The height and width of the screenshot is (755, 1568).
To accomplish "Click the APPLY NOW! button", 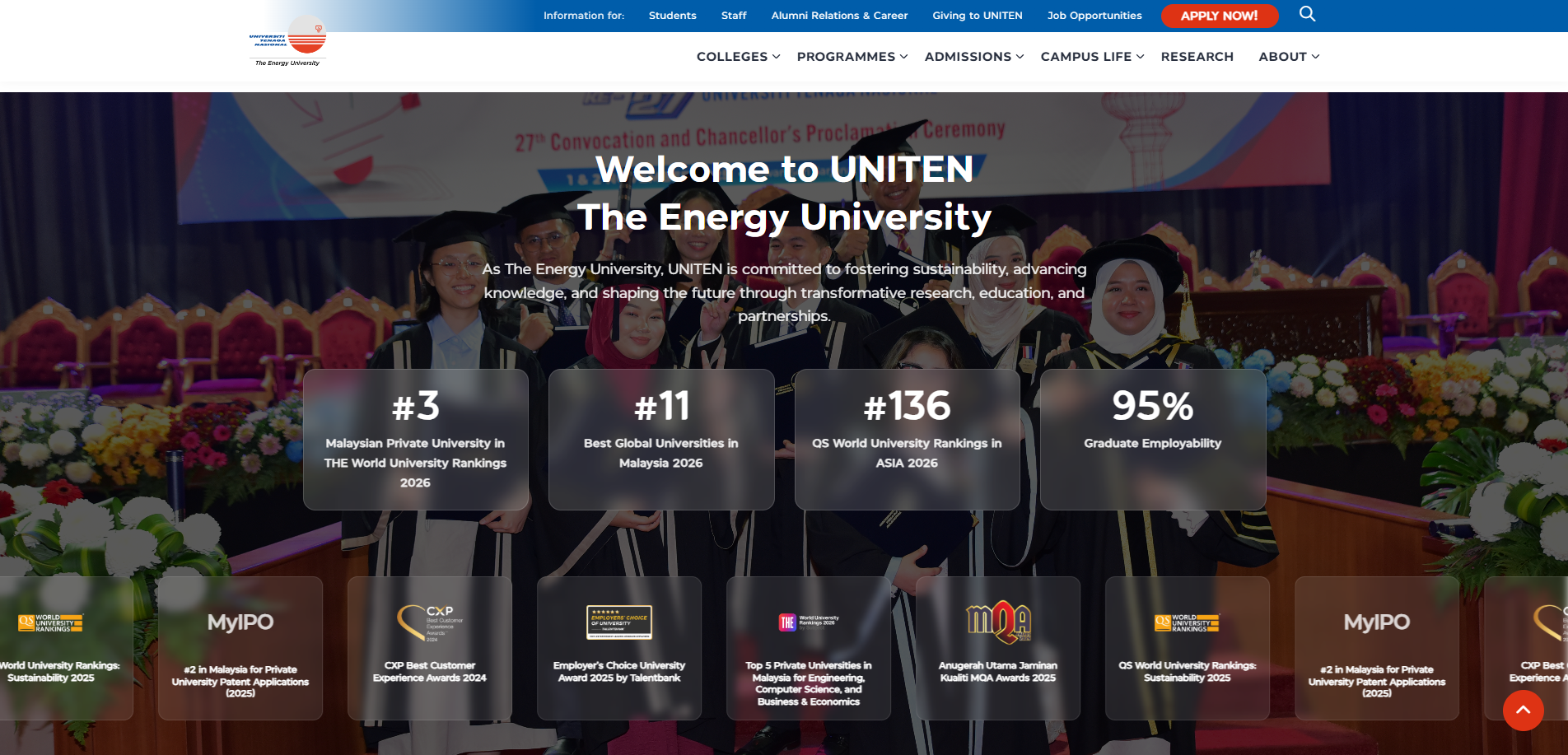I will [x=1220, y=15].
